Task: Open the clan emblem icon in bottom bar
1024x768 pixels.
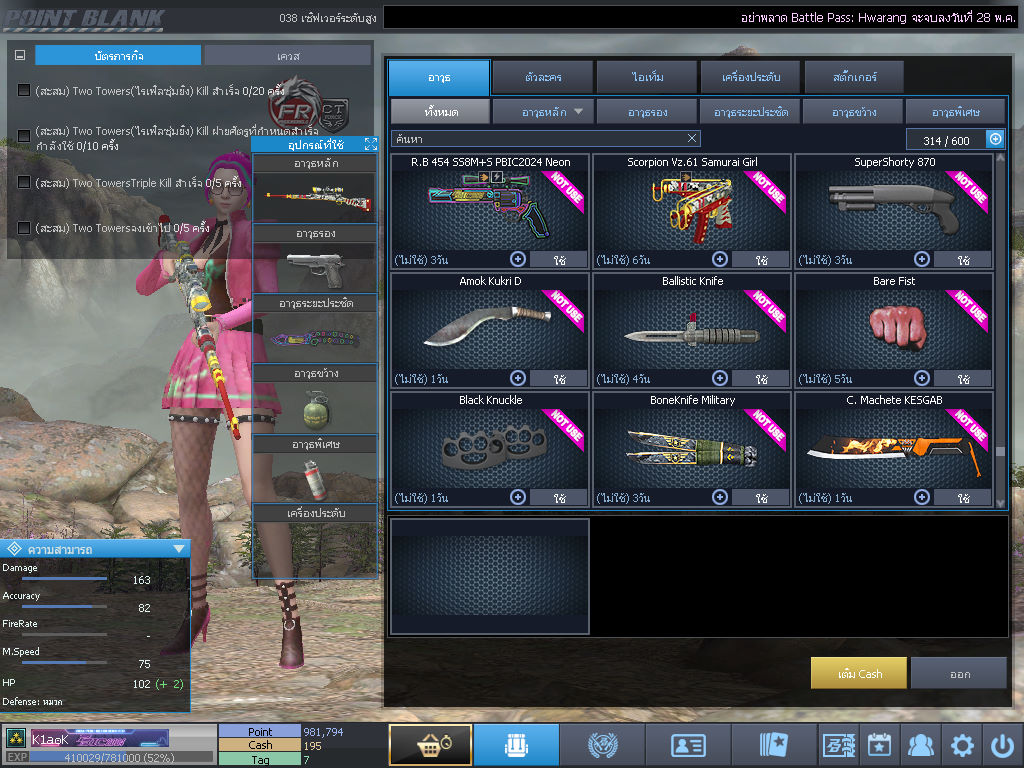Action: click(602, 744)
